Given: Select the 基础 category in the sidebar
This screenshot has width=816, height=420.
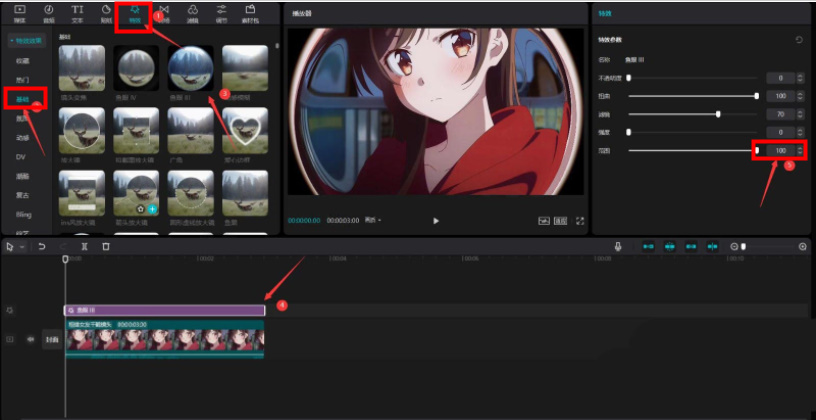Looking at the screenshot, I should [x=22, y=100].
